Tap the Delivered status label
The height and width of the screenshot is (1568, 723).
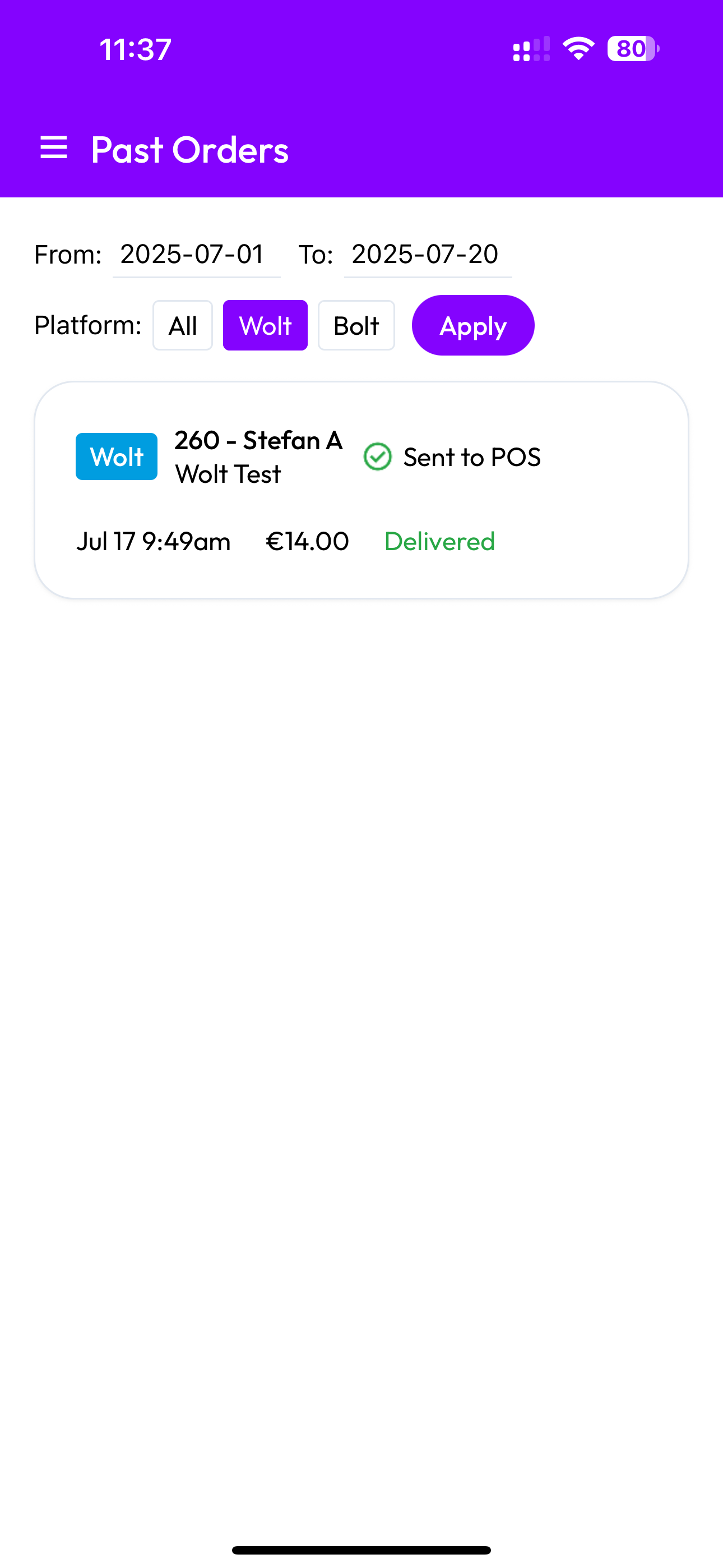[439, 541]
